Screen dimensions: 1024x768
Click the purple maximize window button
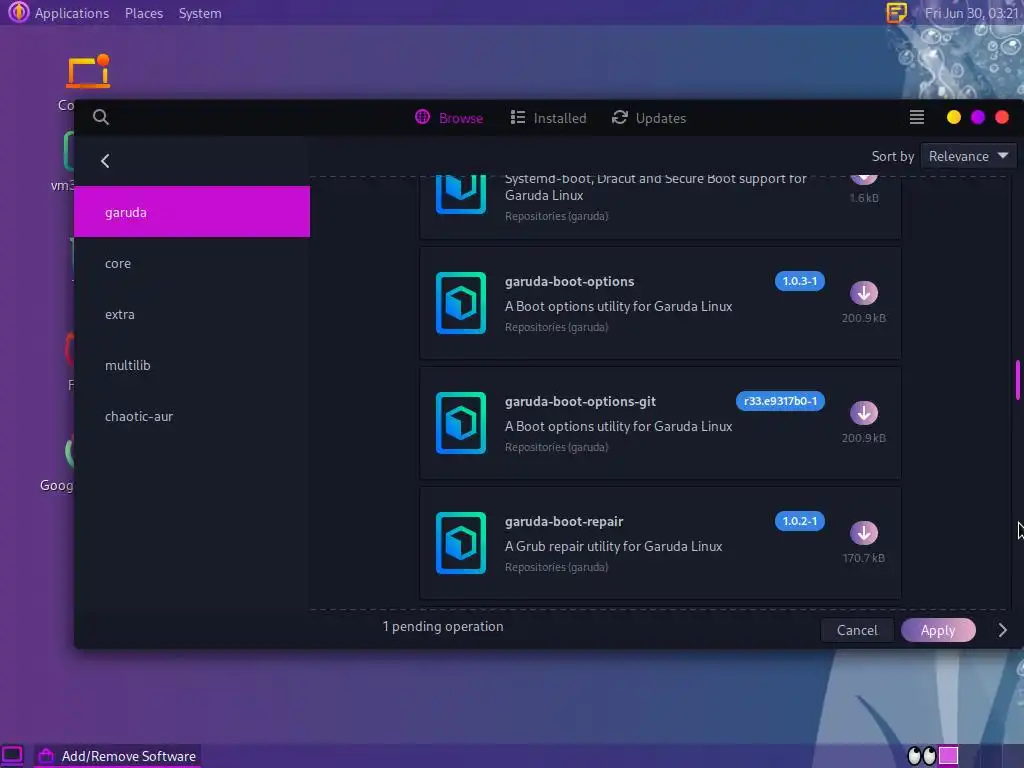(978, 117)
